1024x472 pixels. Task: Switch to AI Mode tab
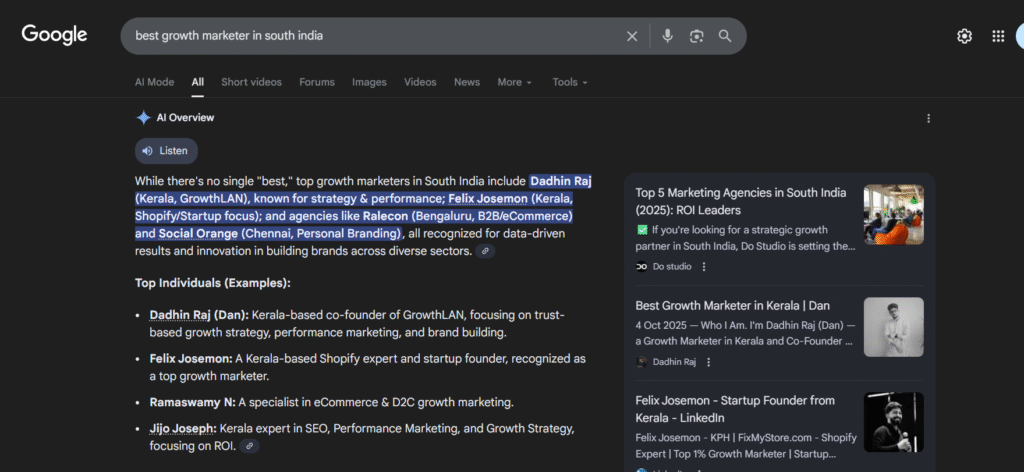tap(154, 82)
